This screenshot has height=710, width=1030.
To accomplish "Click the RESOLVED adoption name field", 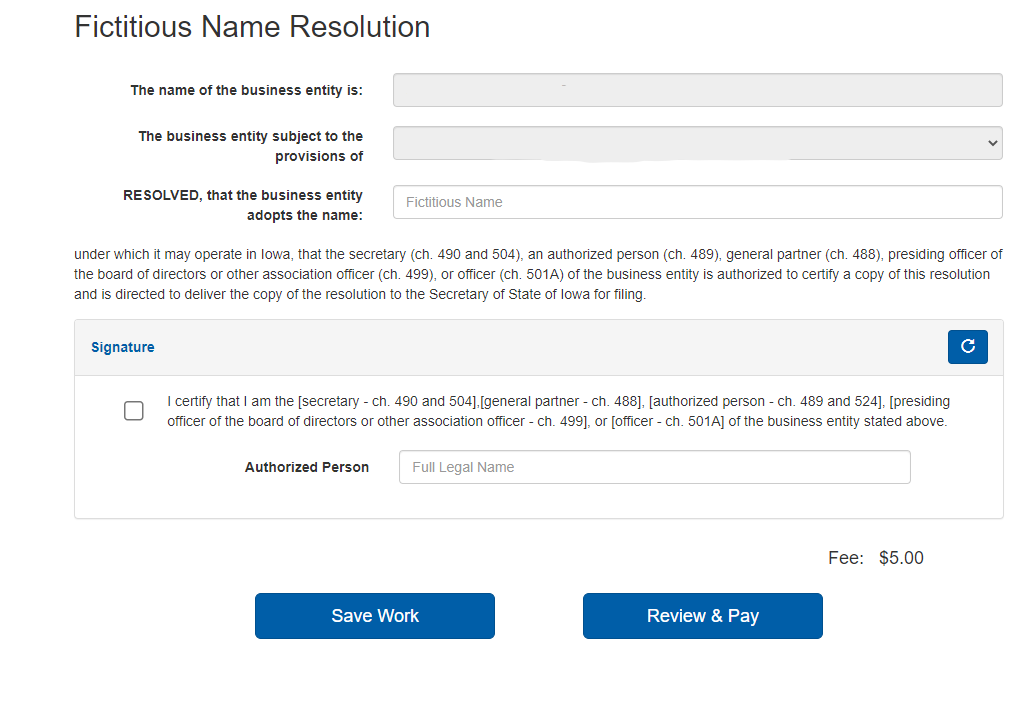I will [x=697, y=202].
